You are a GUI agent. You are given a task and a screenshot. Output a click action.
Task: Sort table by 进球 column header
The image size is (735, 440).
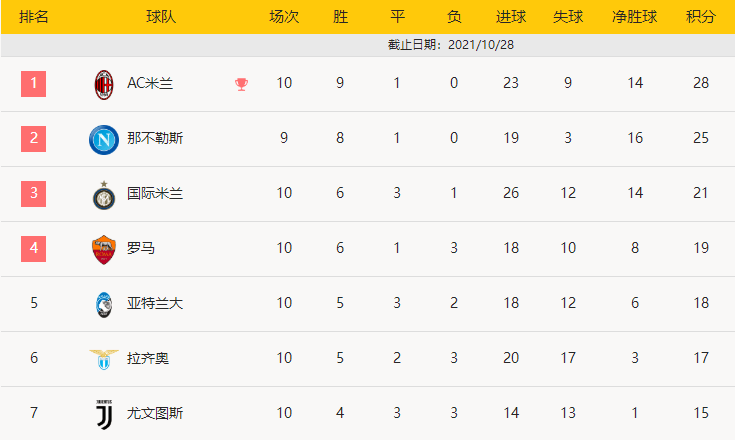[511, 17]
